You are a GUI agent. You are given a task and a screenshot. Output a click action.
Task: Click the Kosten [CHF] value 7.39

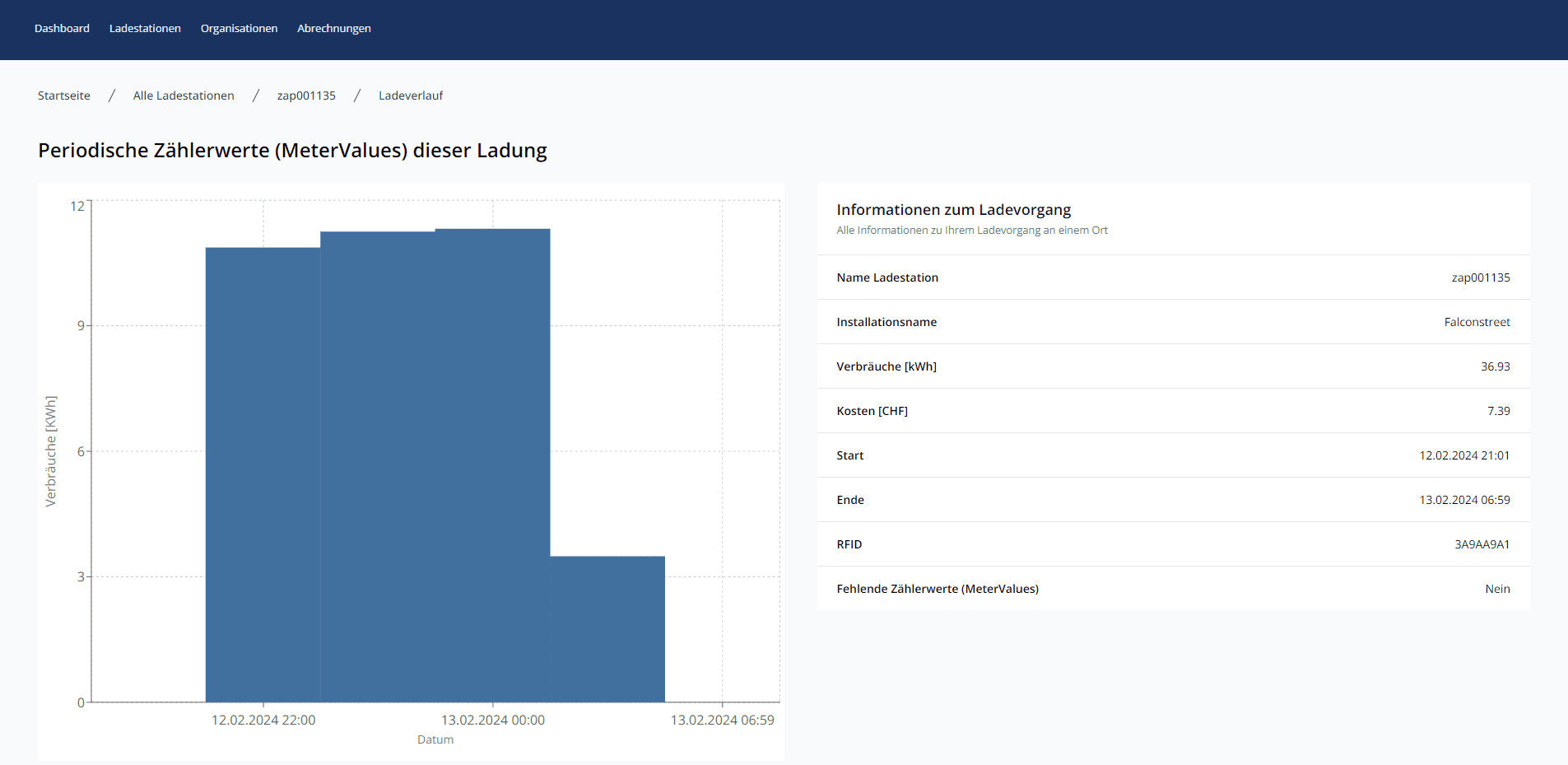point(1498,411)
